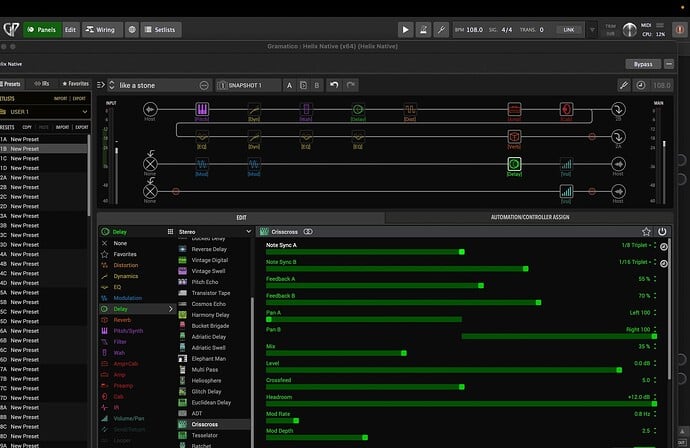Undo the last edit in Helix Native

[334, 85]
